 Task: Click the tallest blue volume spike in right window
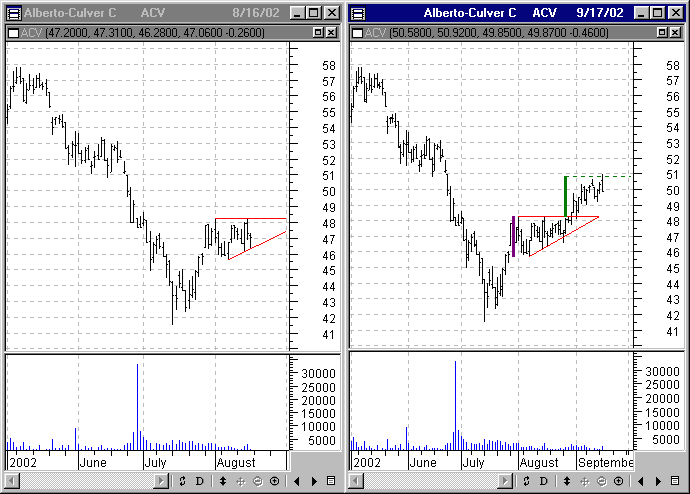pos(455,405)
